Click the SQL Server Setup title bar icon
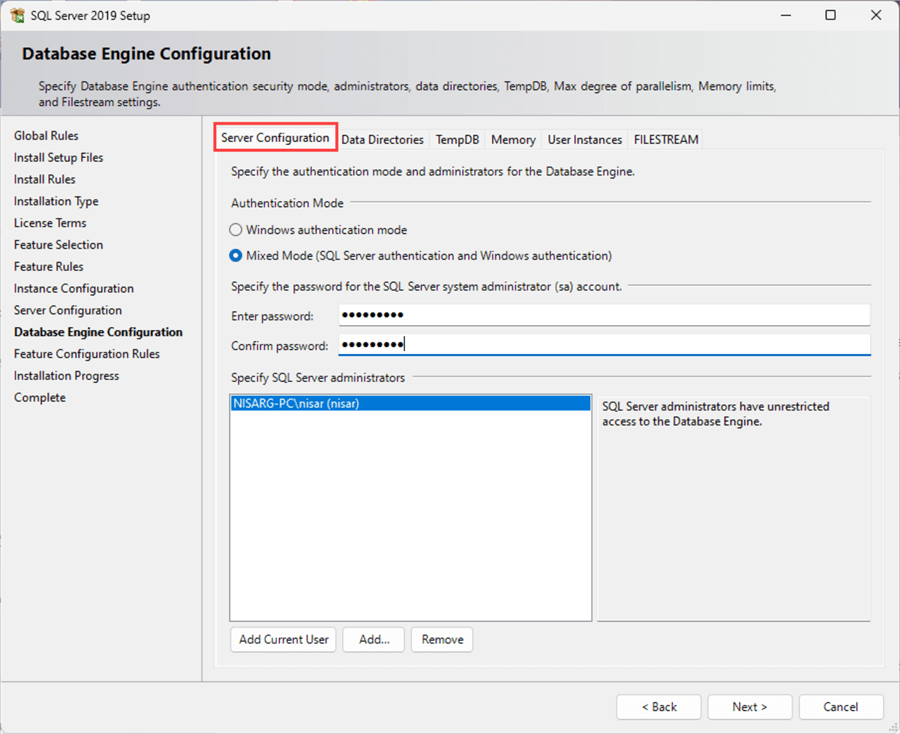The image size is (900, 734). coord(17,15)
